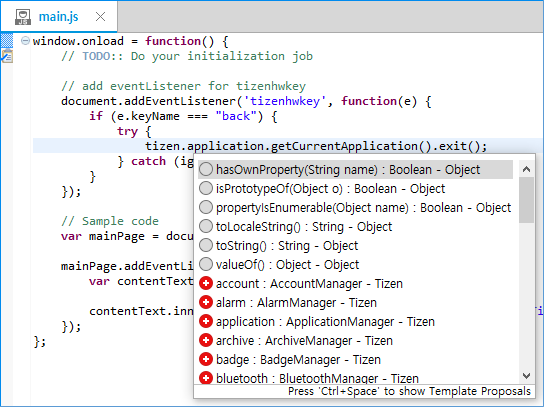Click the gray circle icon beside toString

click(x=206, y=245)
